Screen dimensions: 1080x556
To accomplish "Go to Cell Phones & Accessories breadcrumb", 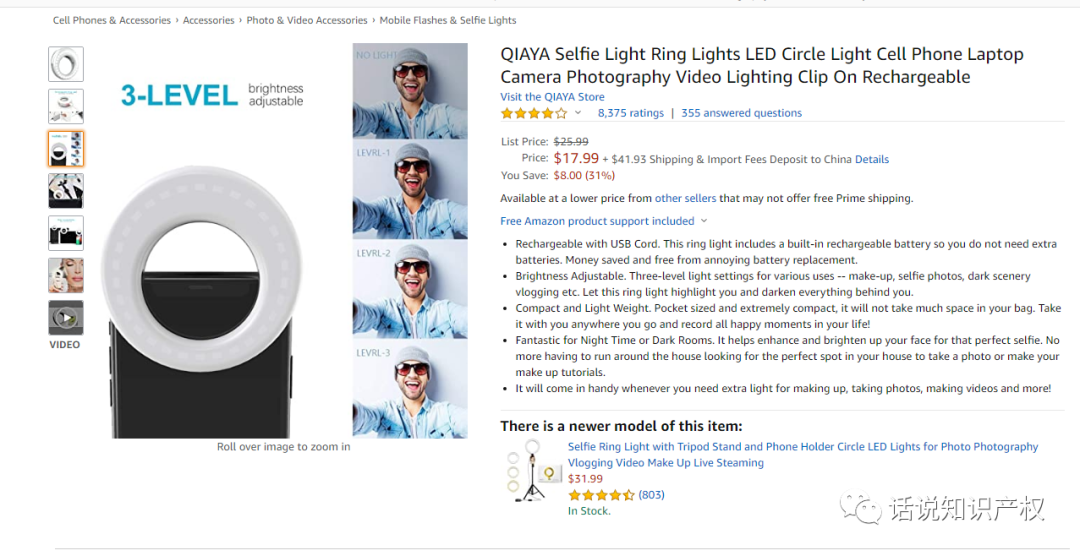I will pos(112,20).
